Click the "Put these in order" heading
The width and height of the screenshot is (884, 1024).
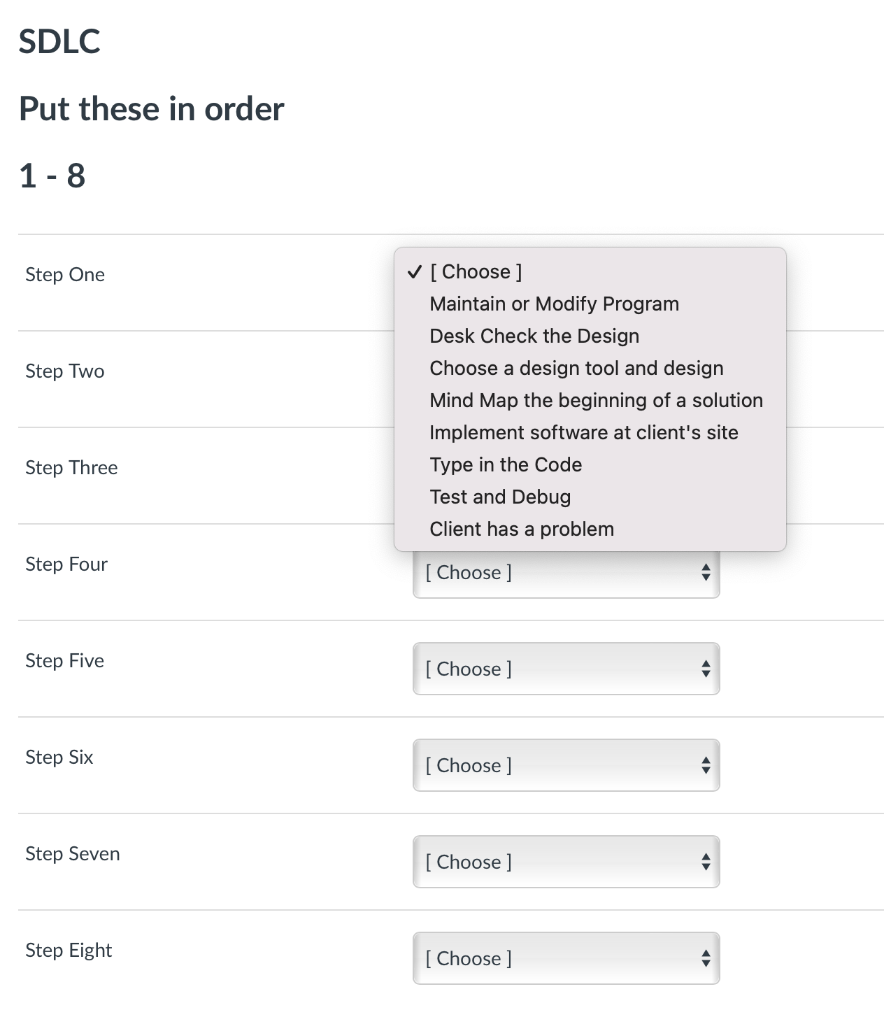coord(151,109)
